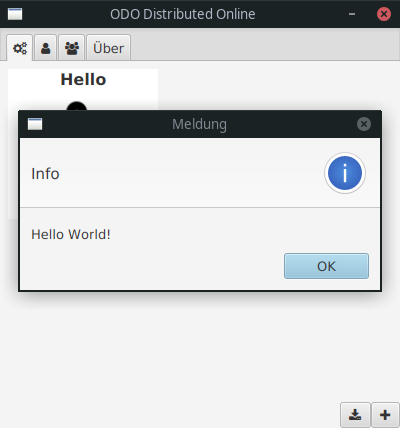Click the bold Hello heading
The width and height of the screenshot is (400, 428).
coord(83,80)
